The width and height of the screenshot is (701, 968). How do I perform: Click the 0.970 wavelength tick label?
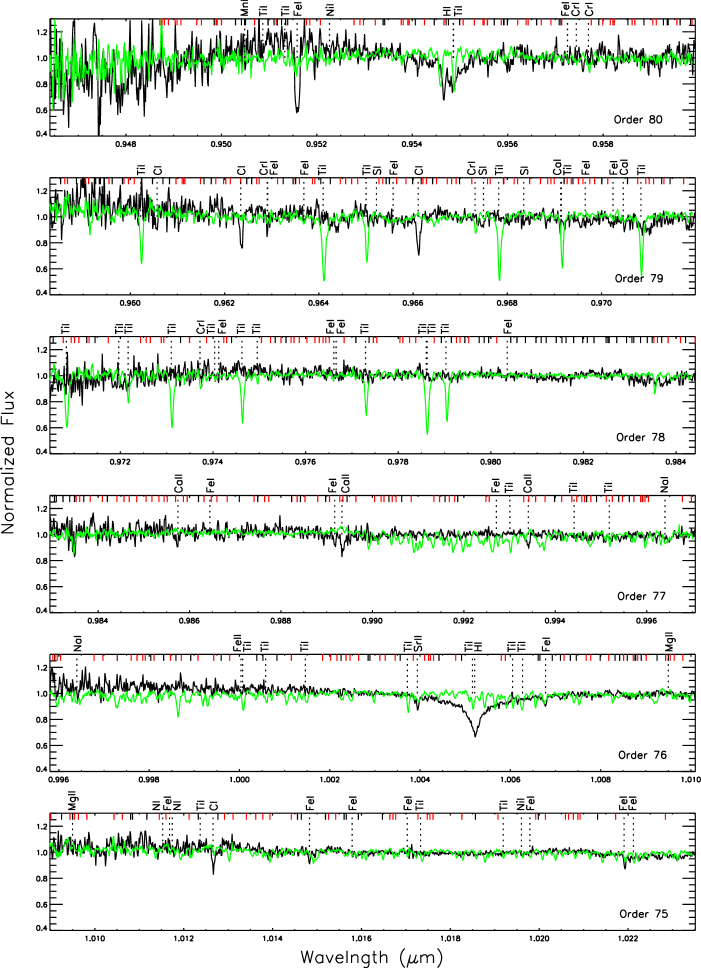click(602, 303)
